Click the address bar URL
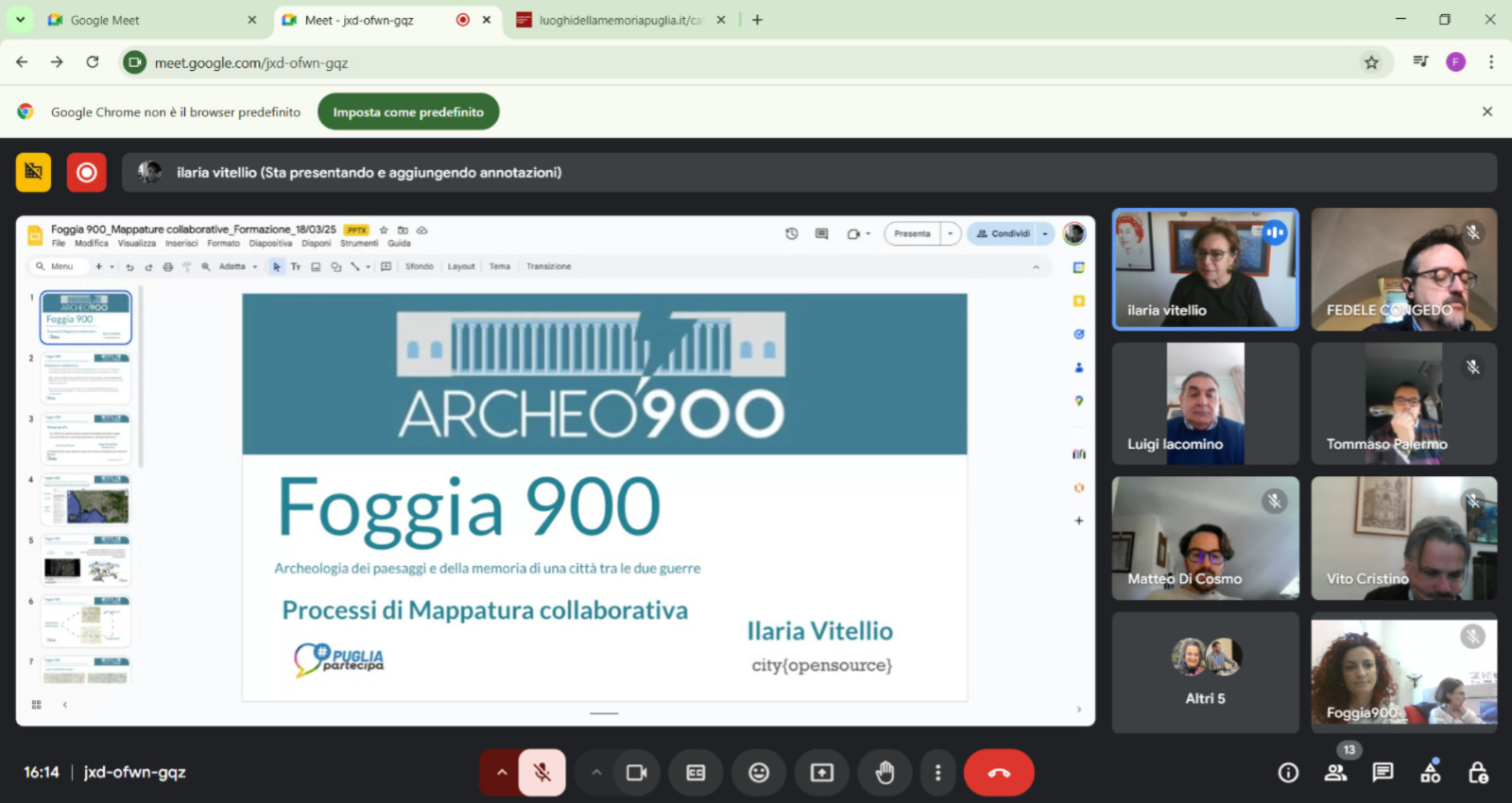Viewport: 1512px width, 803px height. 251,63
